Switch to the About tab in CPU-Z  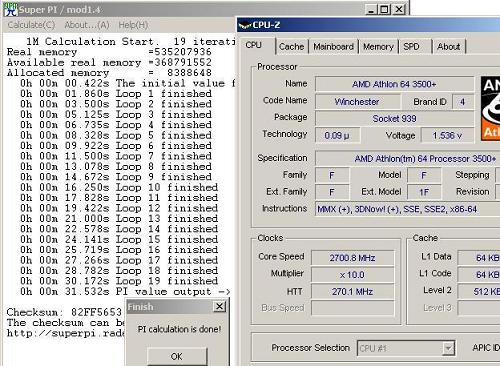coord(449,47)
